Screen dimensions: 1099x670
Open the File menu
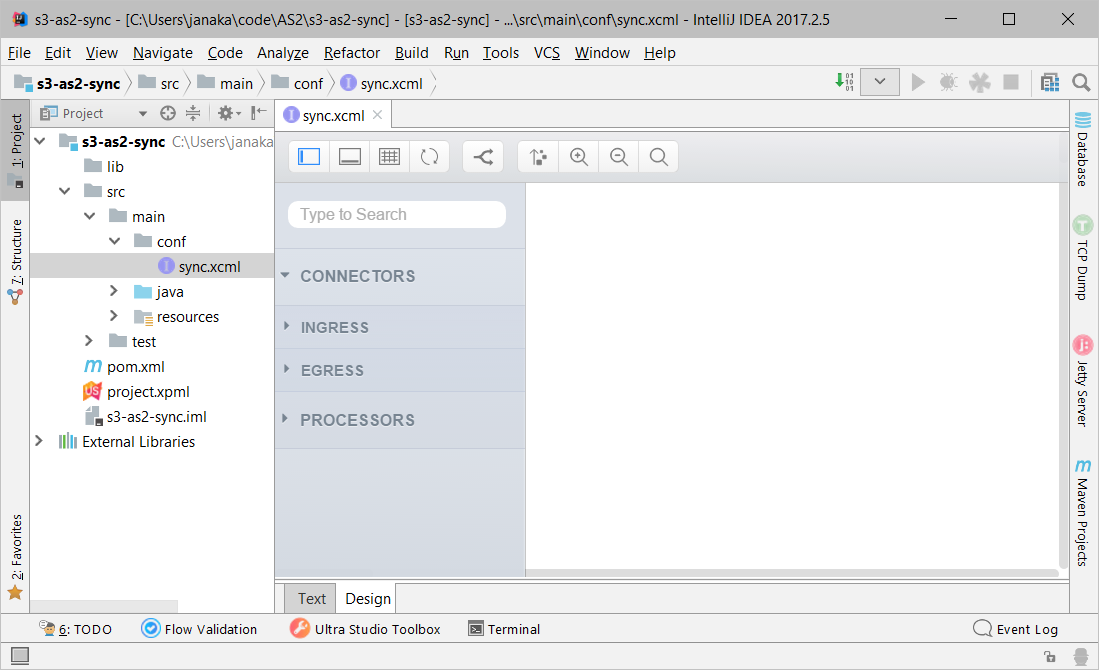click(19, 53)
